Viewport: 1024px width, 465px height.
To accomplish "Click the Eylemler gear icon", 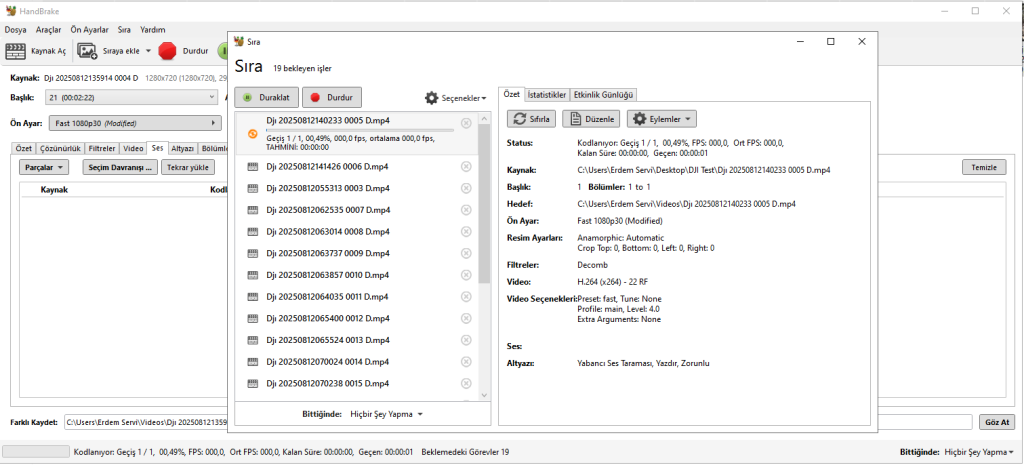I will pos(639,119).
